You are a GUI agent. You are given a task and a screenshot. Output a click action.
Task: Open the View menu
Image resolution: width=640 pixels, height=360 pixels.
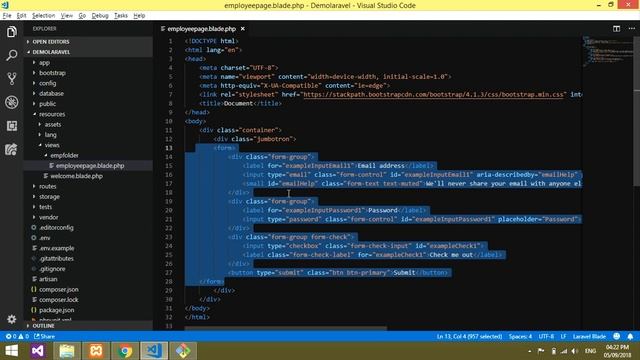pyautogui.click(x=67, y=16)
